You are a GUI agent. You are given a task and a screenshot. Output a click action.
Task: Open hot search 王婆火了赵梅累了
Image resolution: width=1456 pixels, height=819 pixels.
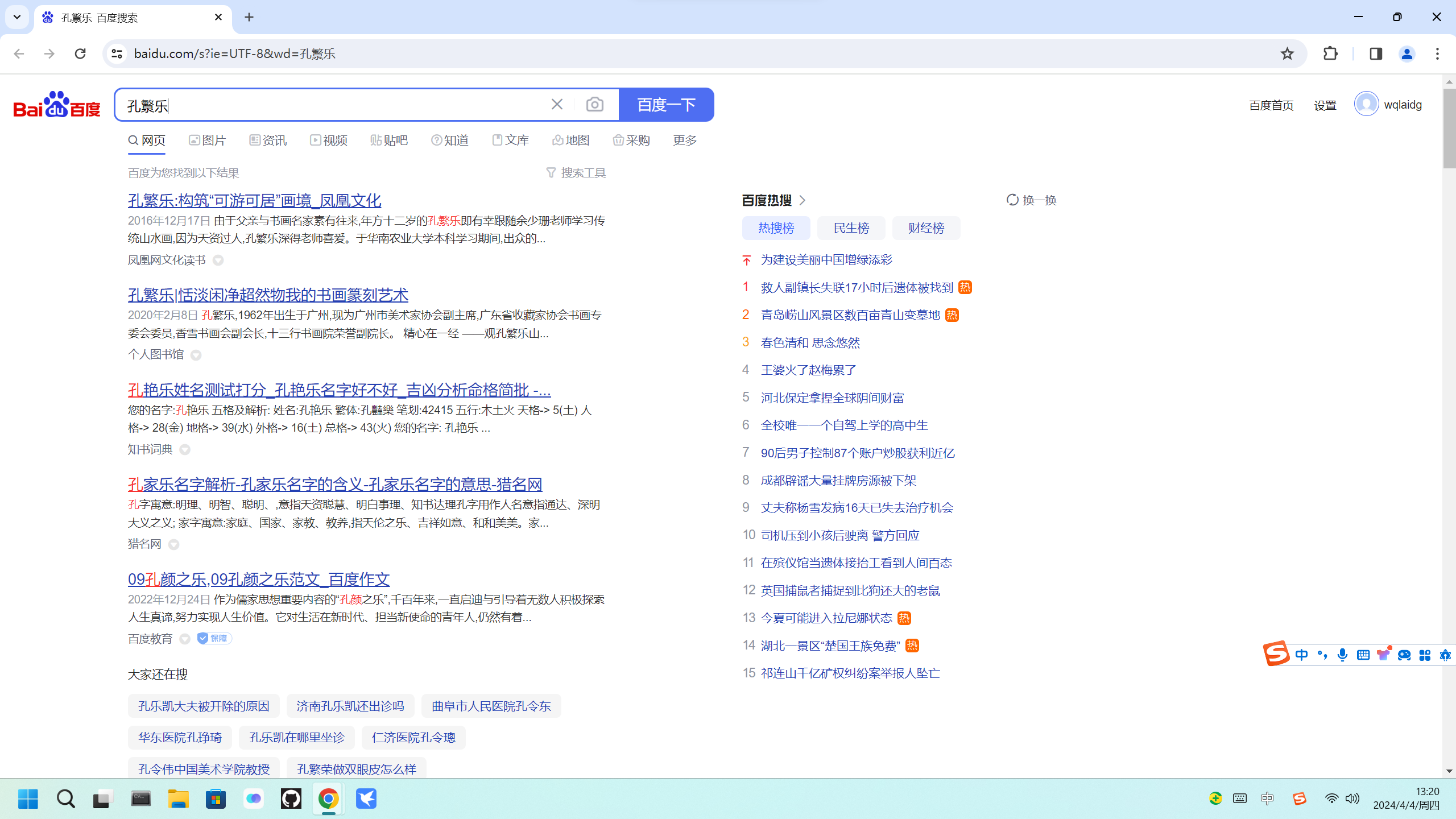(808, 370)
